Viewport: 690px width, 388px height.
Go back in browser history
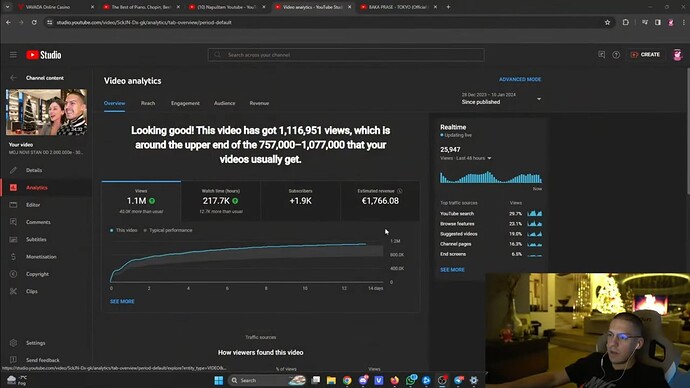[8, 22]
